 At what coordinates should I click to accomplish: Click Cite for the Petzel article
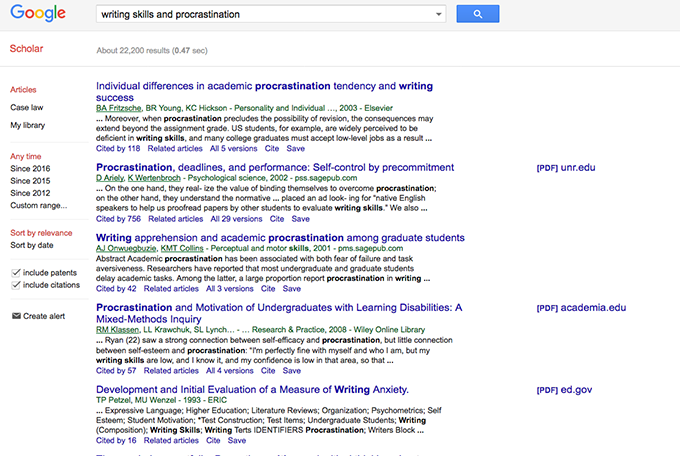click(x=213, y=440)
